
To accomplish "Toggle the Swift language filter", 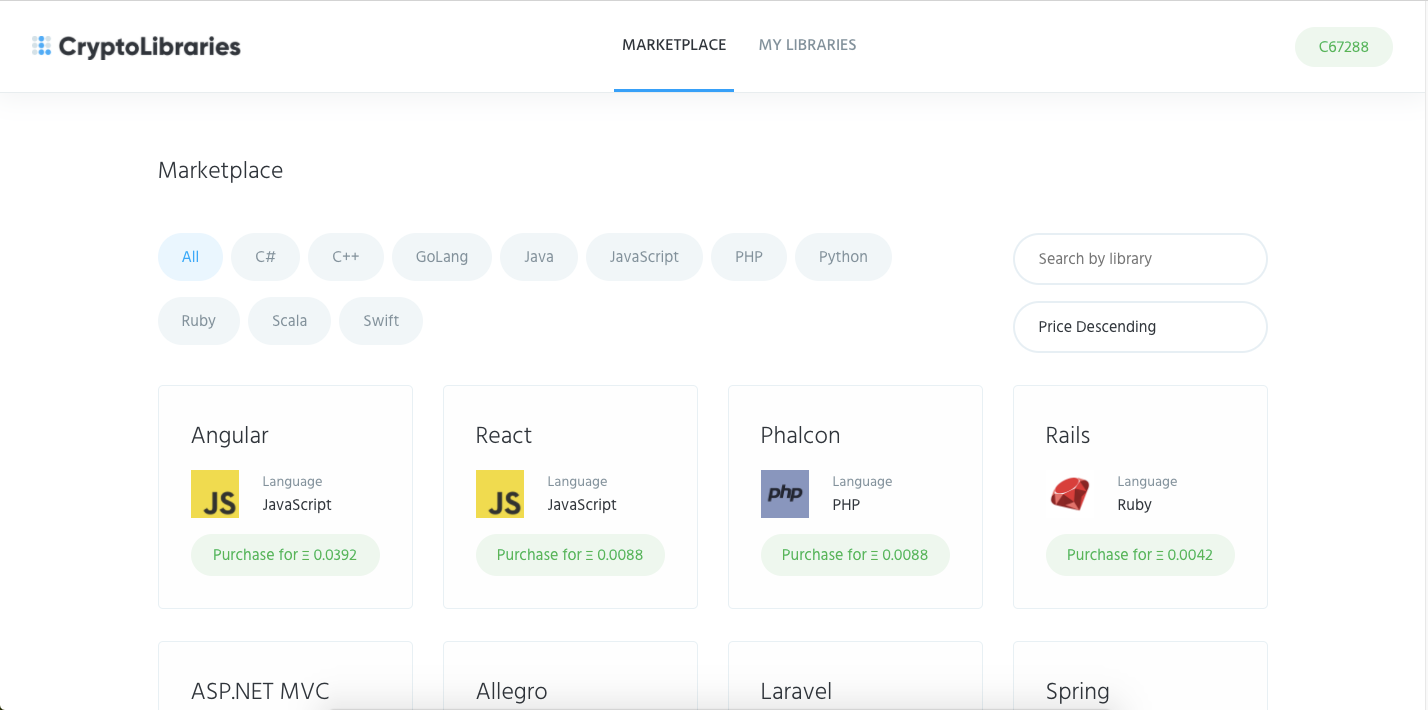I will [x=380, y=320].
